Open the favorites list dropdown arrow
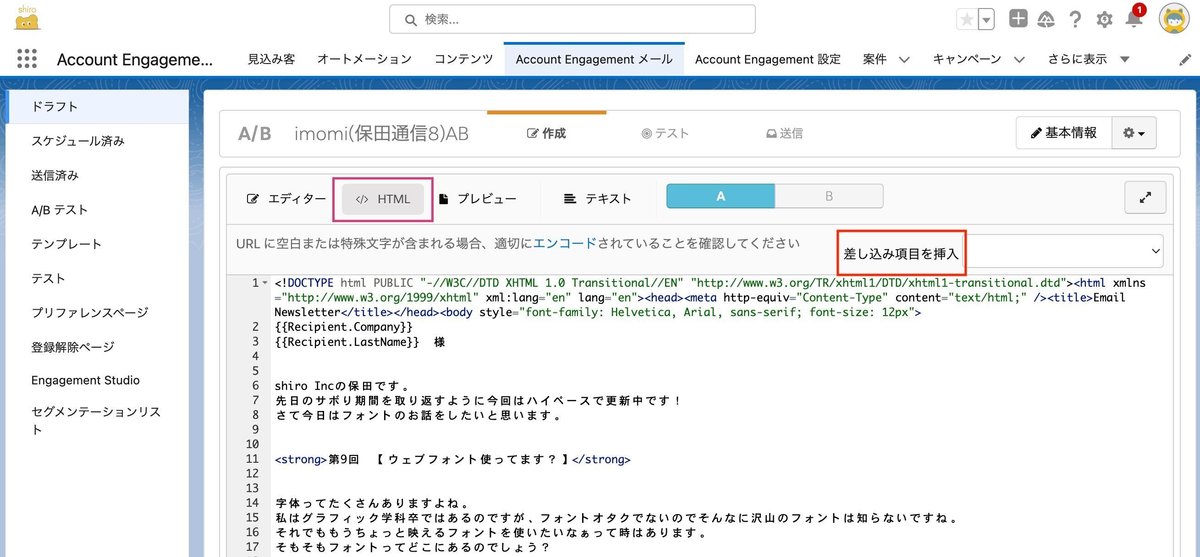 point(987,19)
